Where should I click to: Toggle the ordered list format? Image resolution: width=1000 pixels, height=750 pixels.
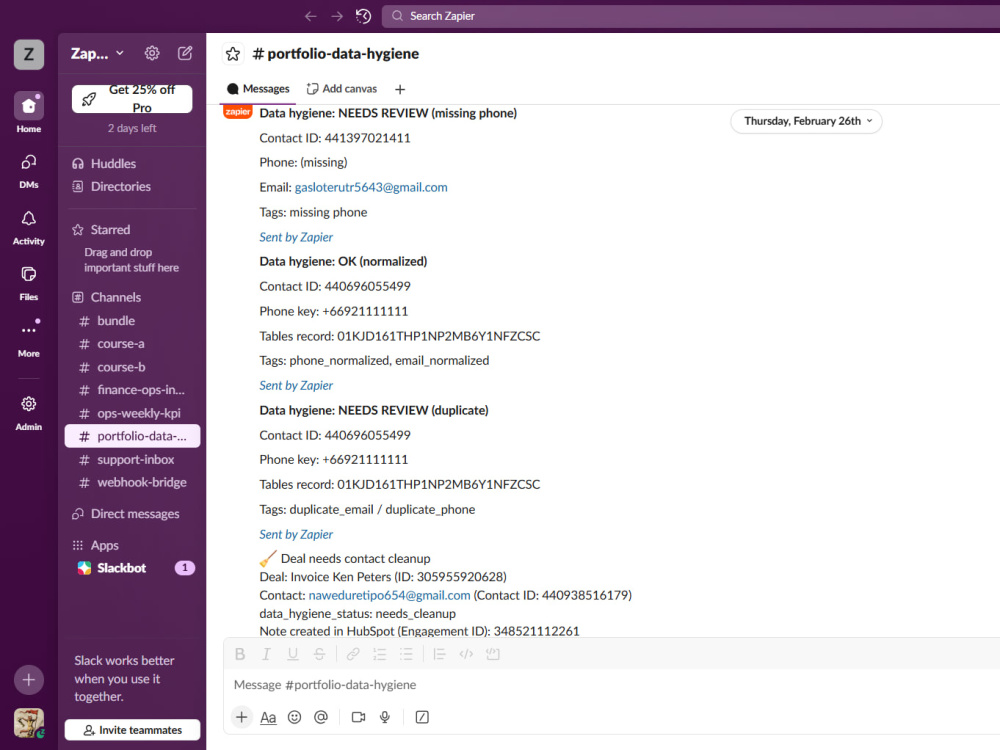click(x=379, y=654)
